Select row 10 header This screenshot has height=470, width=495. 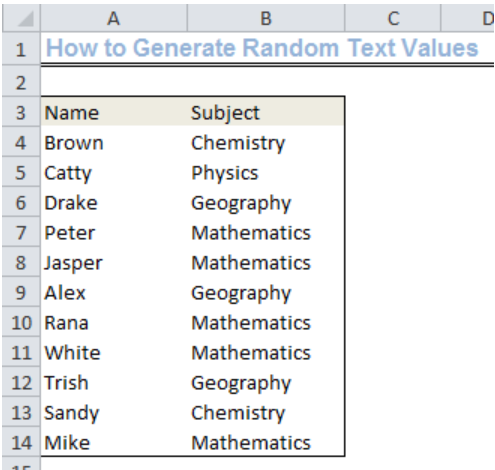pos(21,322)
